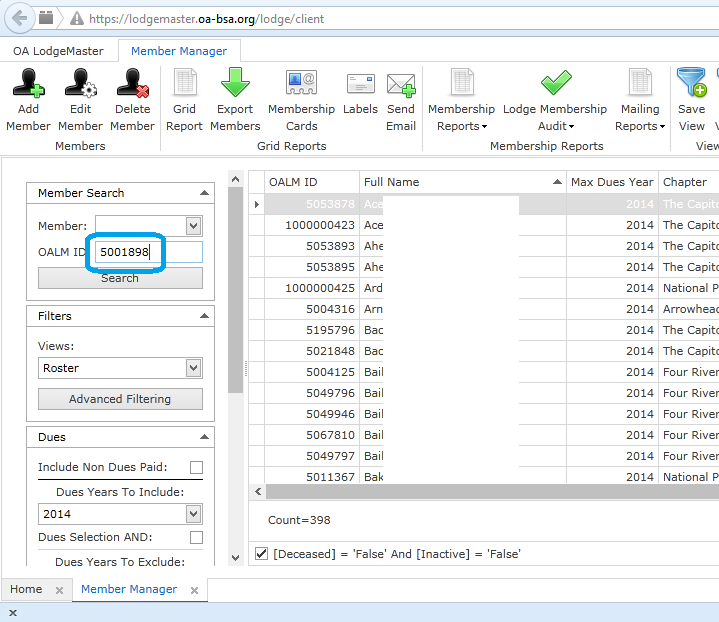Click the Export Members green arrow
Screen dimensions: 719x622
pyautogui.click(x=235, y=83)
